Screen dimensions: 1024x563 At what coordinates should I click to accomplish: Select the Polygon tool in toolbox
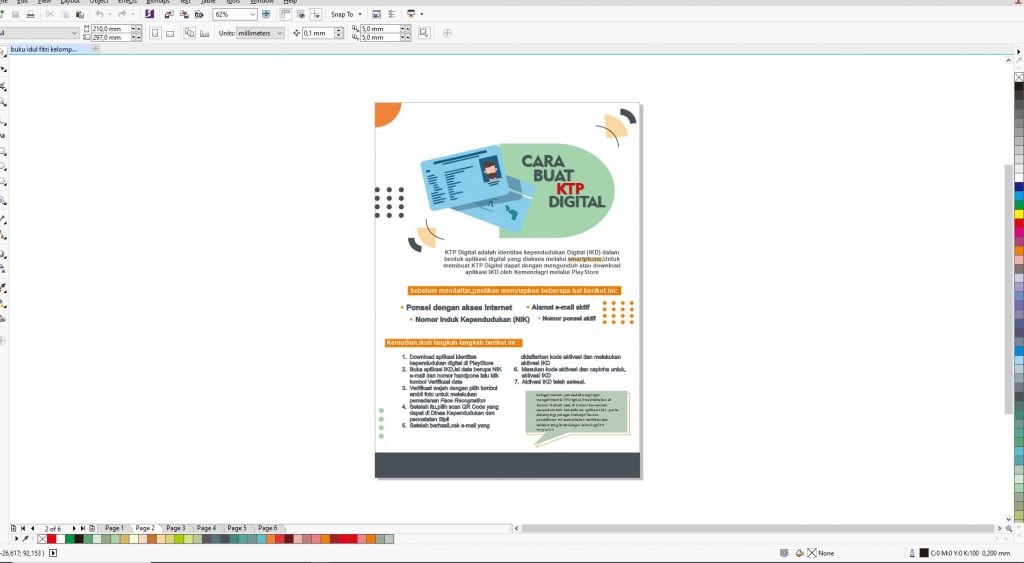[3, 182]
